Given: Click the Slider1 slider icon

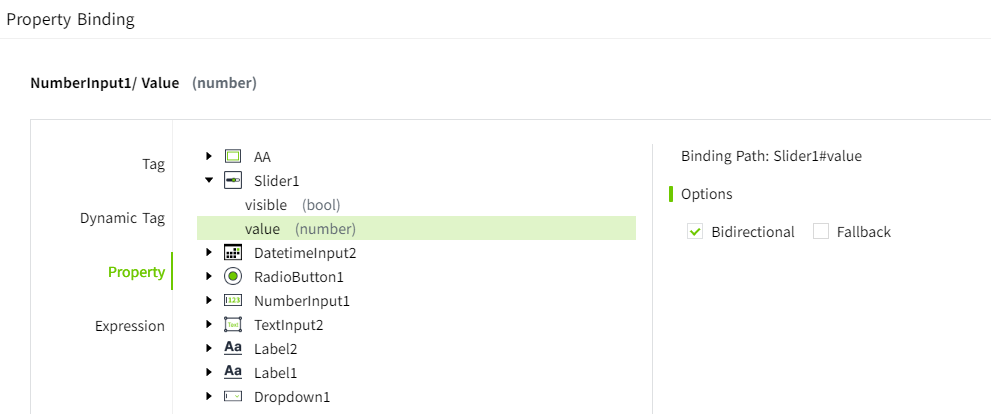Looking at the screenshot, I should (x=233, y=180).
